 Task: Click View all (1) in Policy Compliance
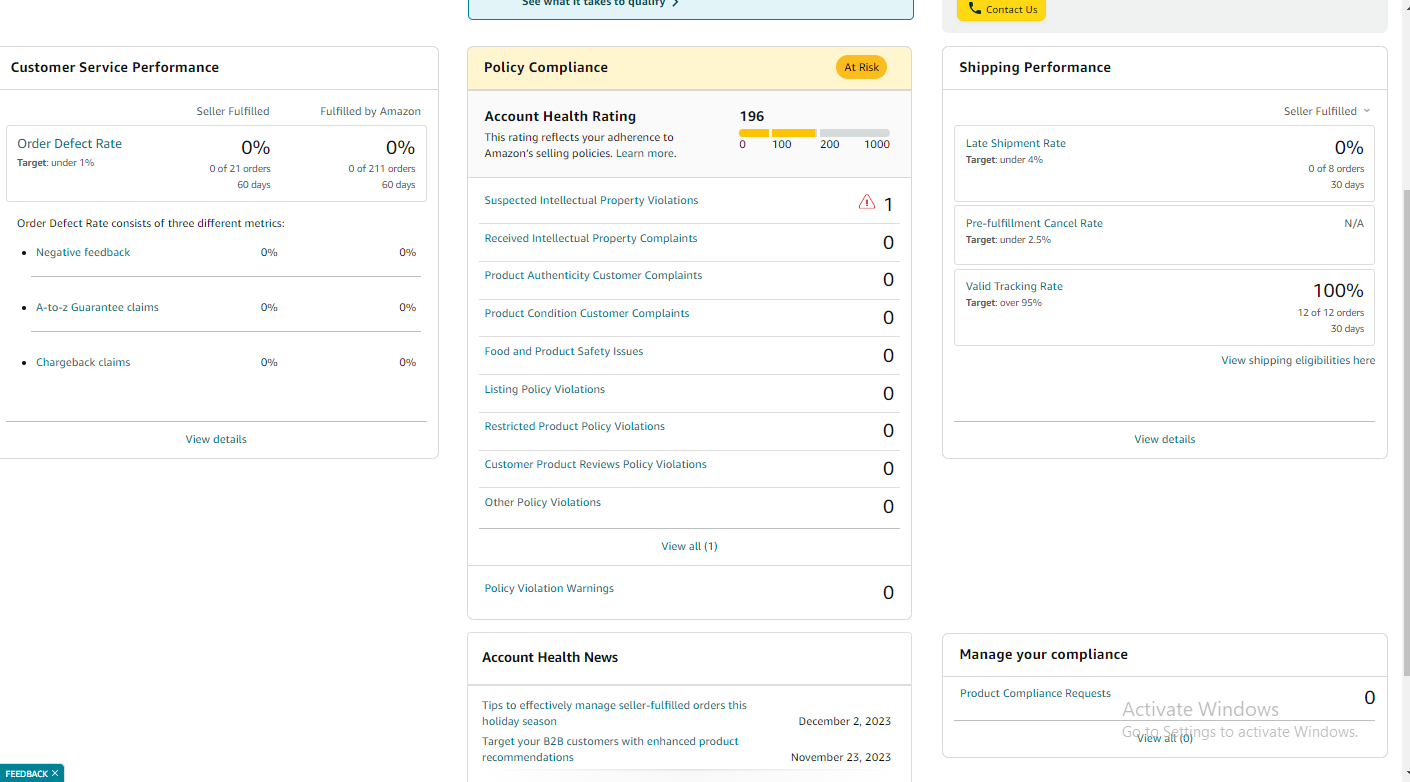pyautogui.click(x=689, y=546)
